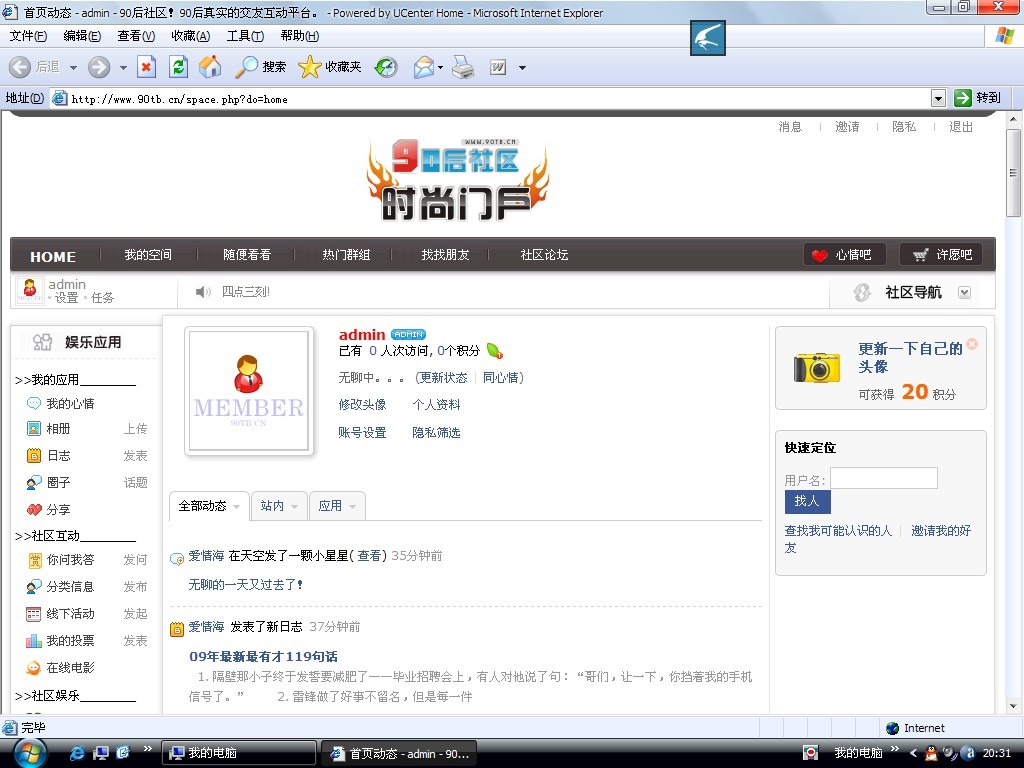Click the IE Home toolbar icon
Viewport: 1024px width, 768px height.
[x=210, y=67]
